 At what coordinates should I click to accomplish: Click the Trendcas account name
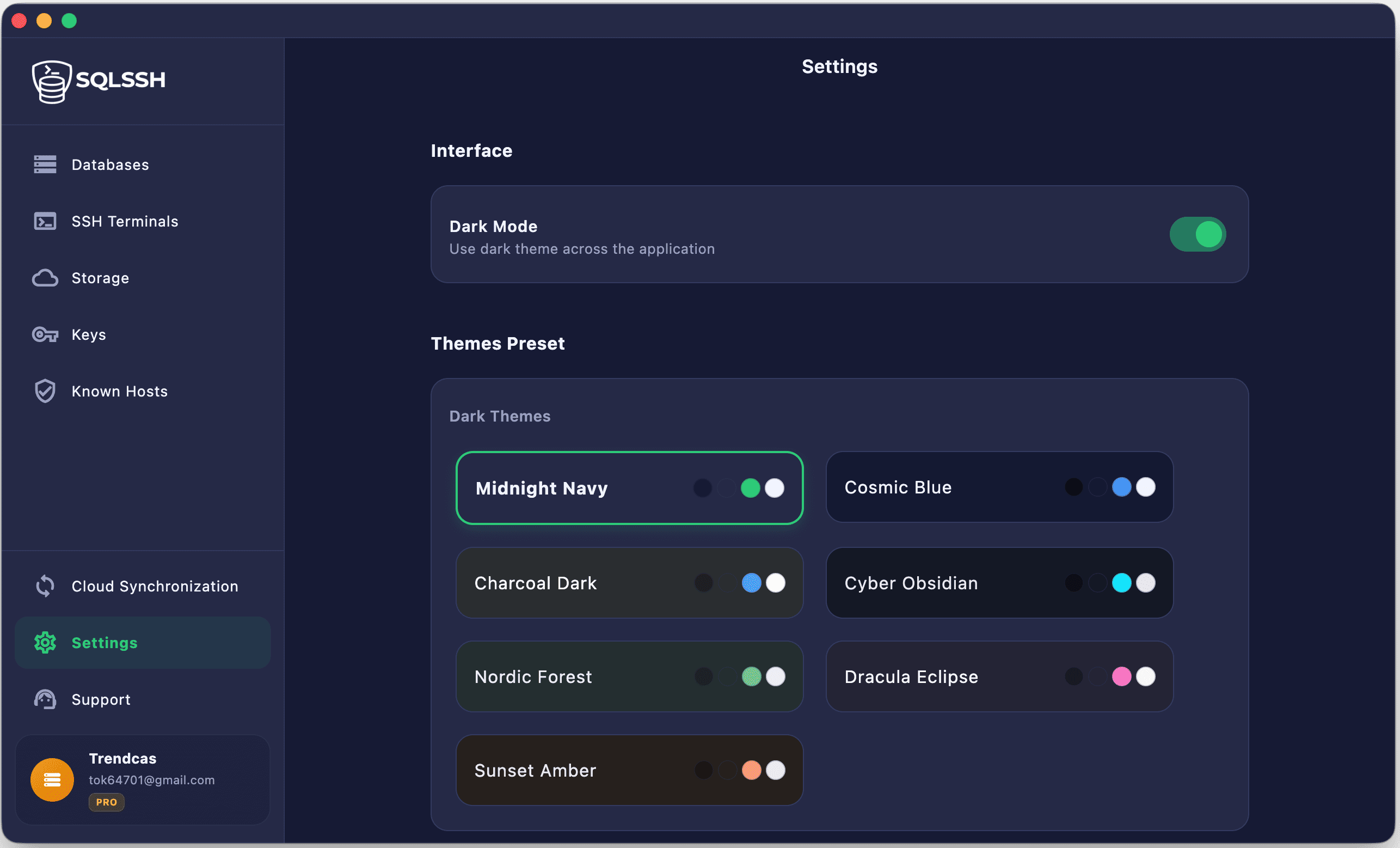pos(122,758)
